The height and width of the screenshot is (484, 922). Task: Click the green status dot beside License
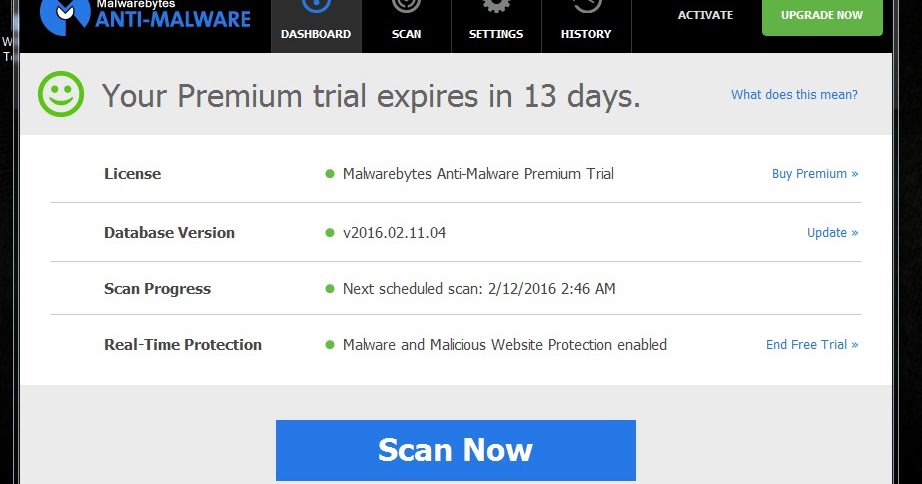coord(330,174)
